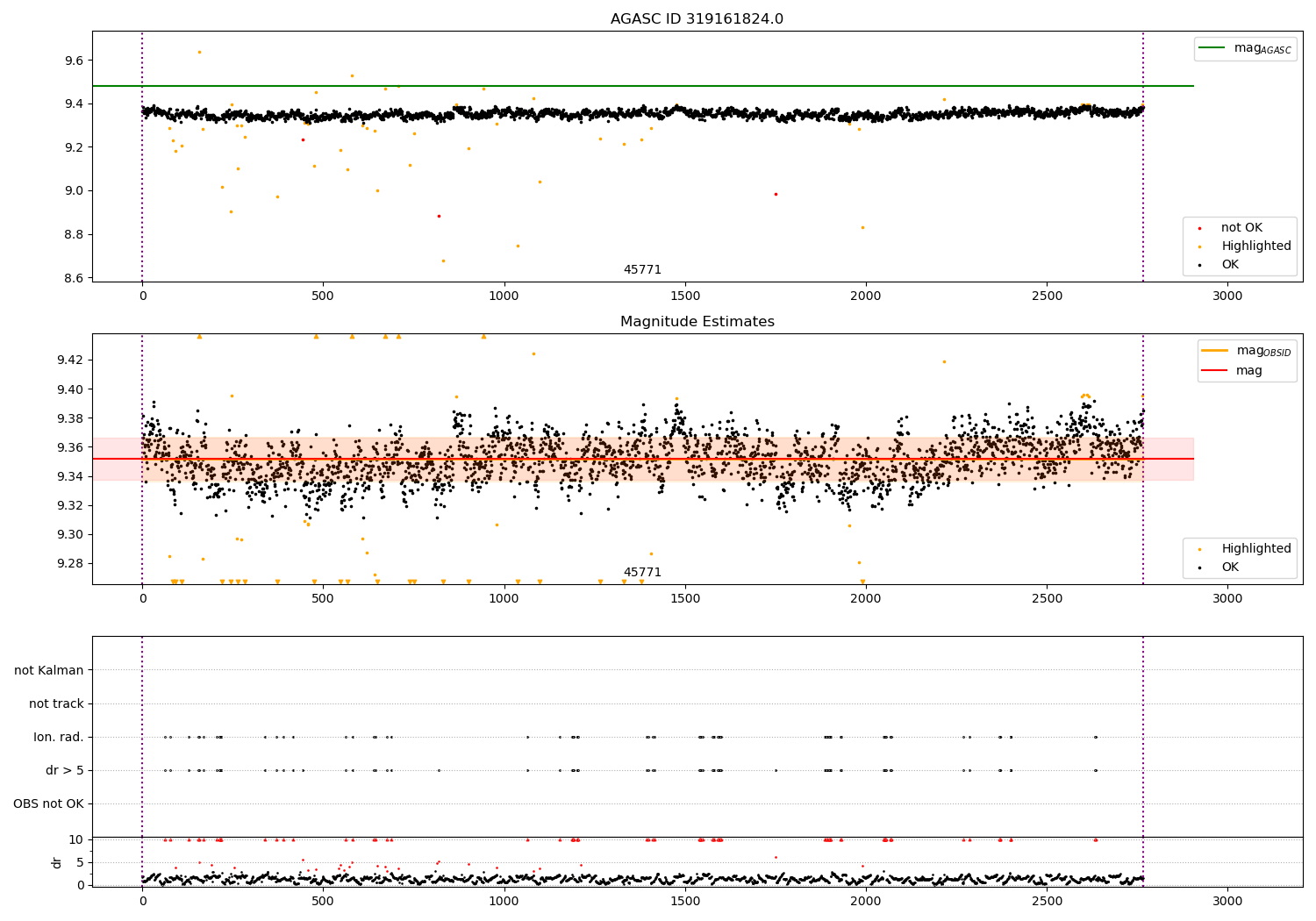The width and height of the screenshot is (1316, 921).
Task: Click the '8.6' y-axis tick label
Action: pos(75,278)
